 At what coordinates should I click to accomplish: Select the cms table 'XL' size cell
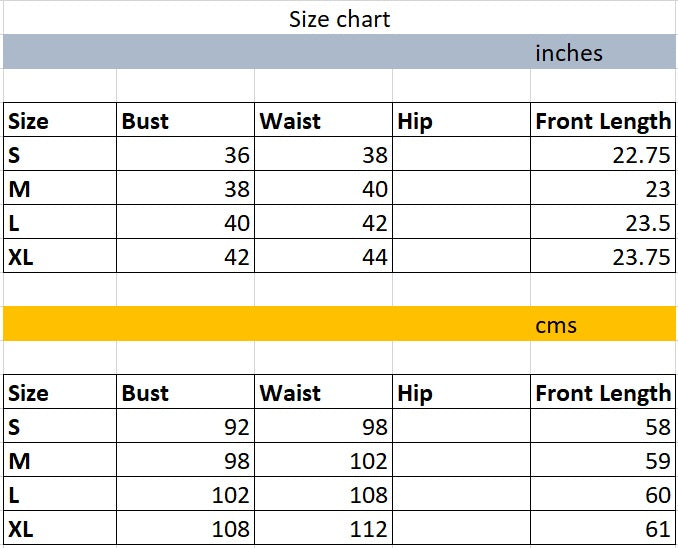(60, 529)
